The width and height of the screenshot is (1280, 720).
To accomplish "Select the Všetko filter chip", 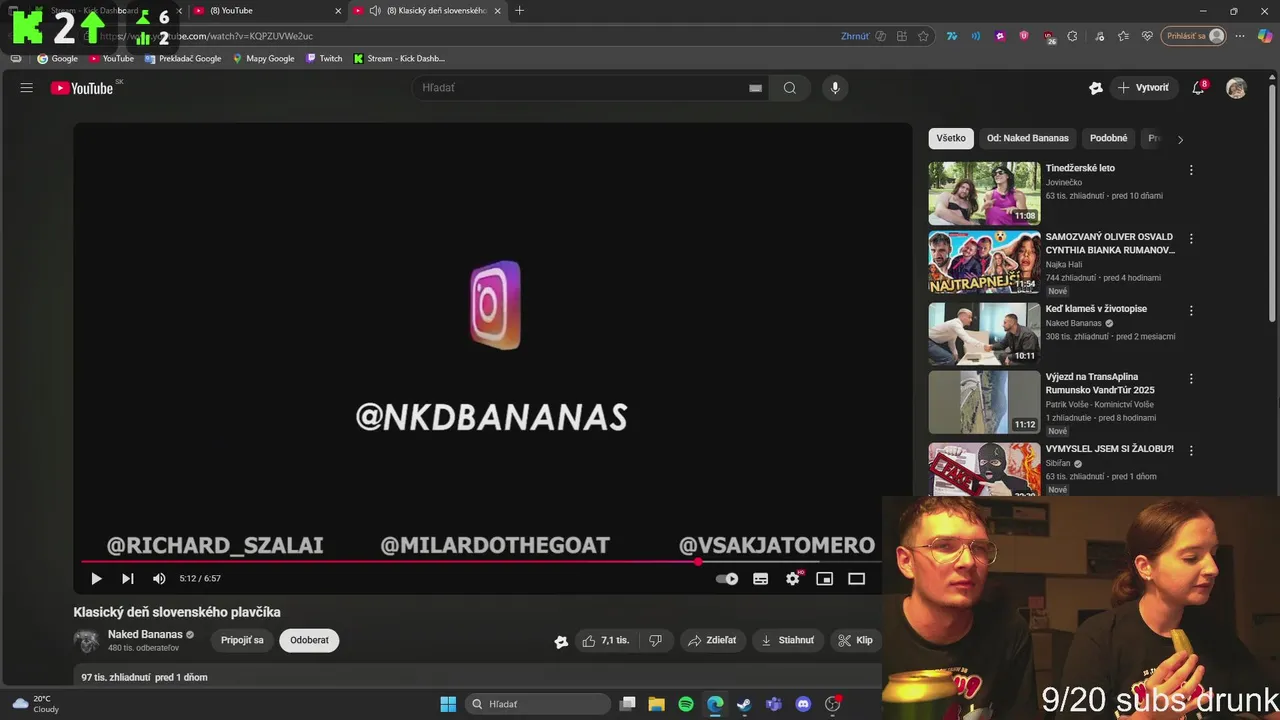I will (x=951, y=138).
